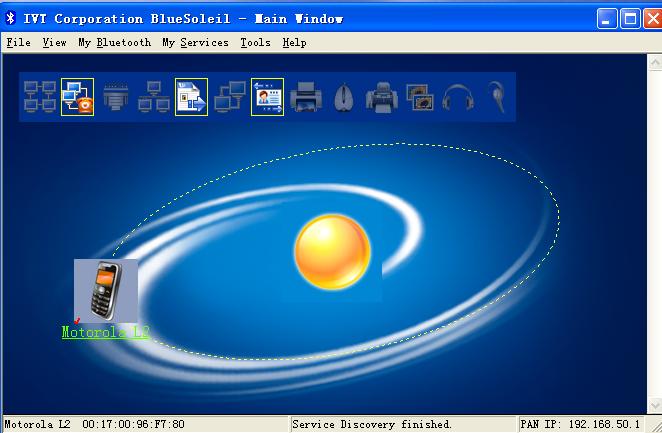
Task: Select the Serial Port service icon
Action: click(116, 97)
